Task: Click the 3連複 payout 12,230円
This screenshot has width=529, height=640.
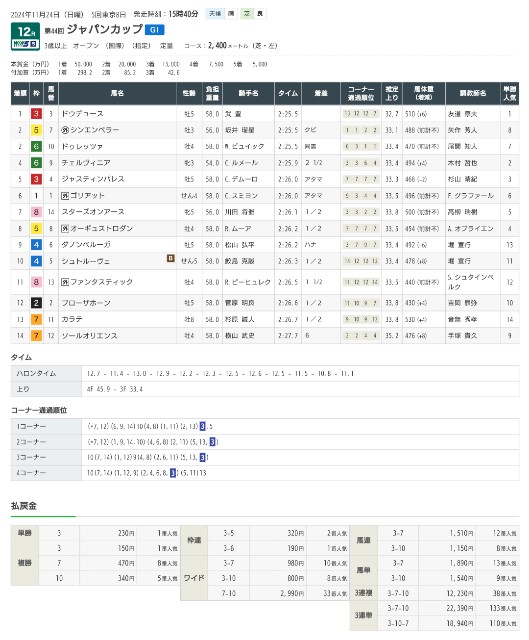Action: click(x=459, y=593)
